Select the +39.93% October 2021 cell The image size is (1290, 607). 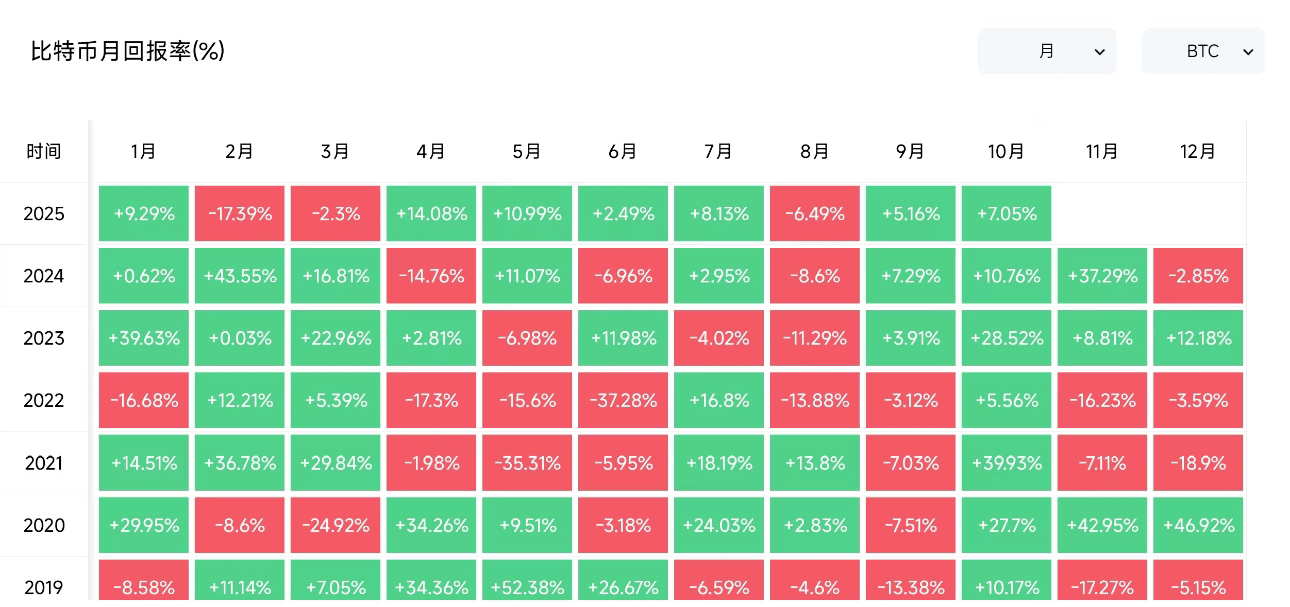tap(1006, 463)
